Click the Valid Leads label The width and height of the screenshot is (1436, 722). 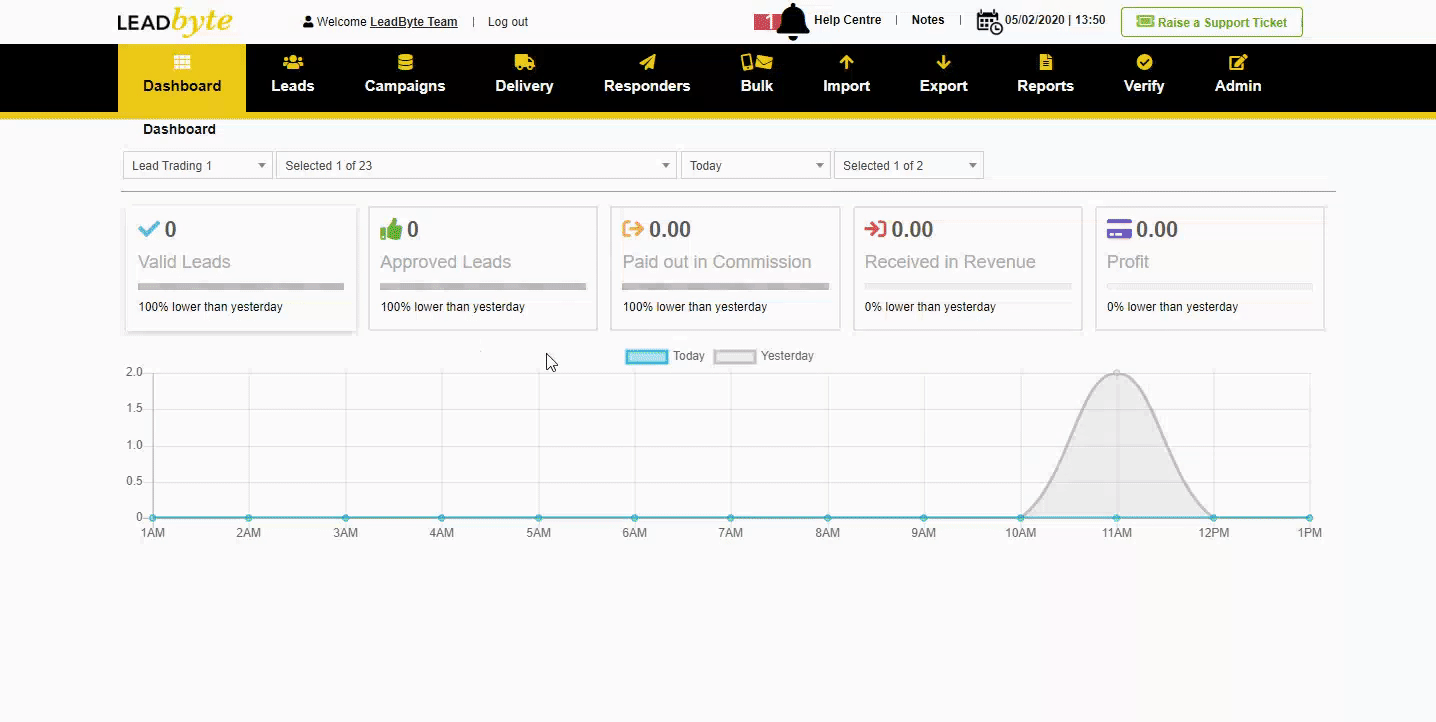pos(184,262)
